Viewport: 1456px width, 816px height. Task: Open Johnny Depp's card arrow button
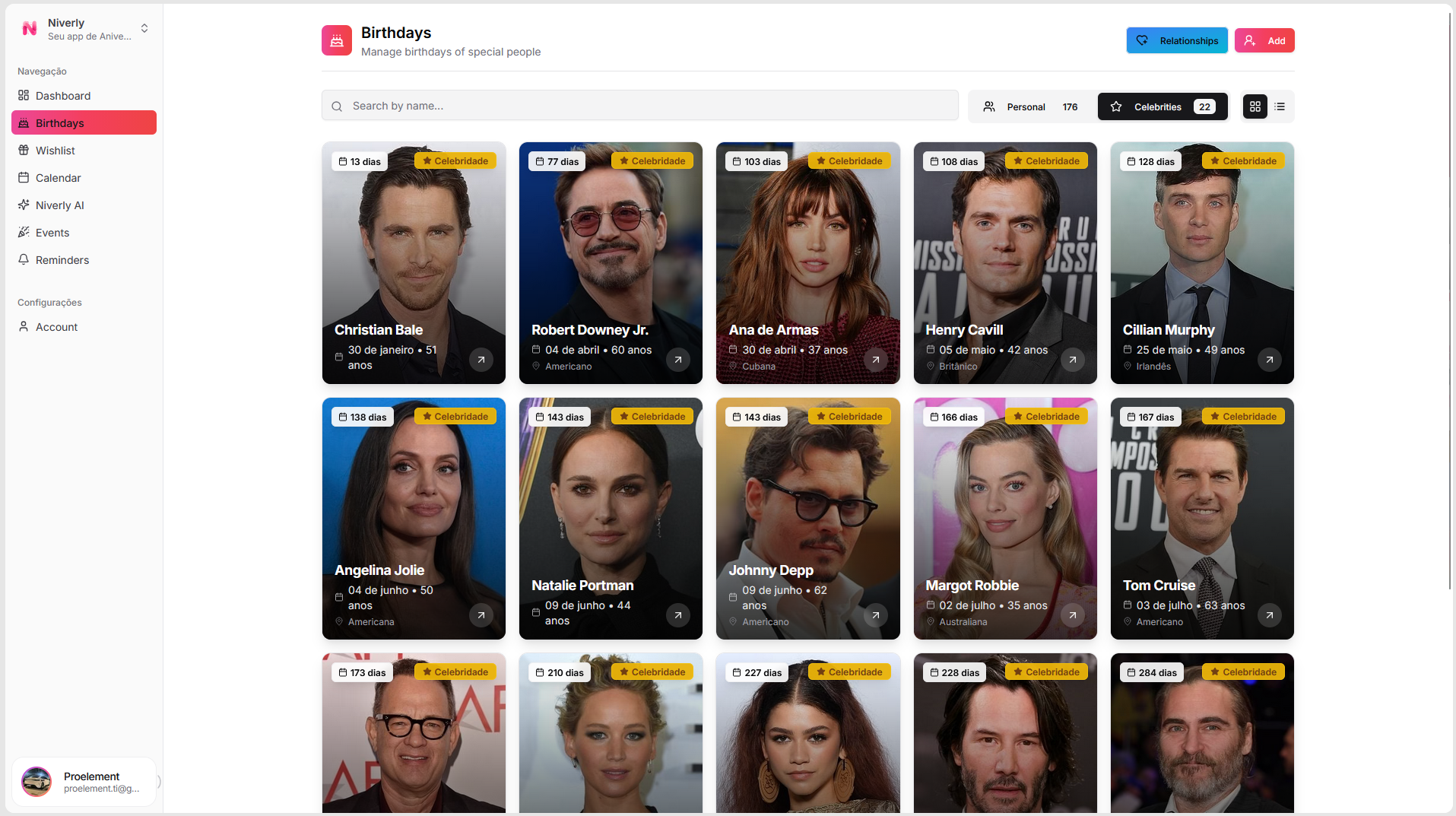coord(876,615)
